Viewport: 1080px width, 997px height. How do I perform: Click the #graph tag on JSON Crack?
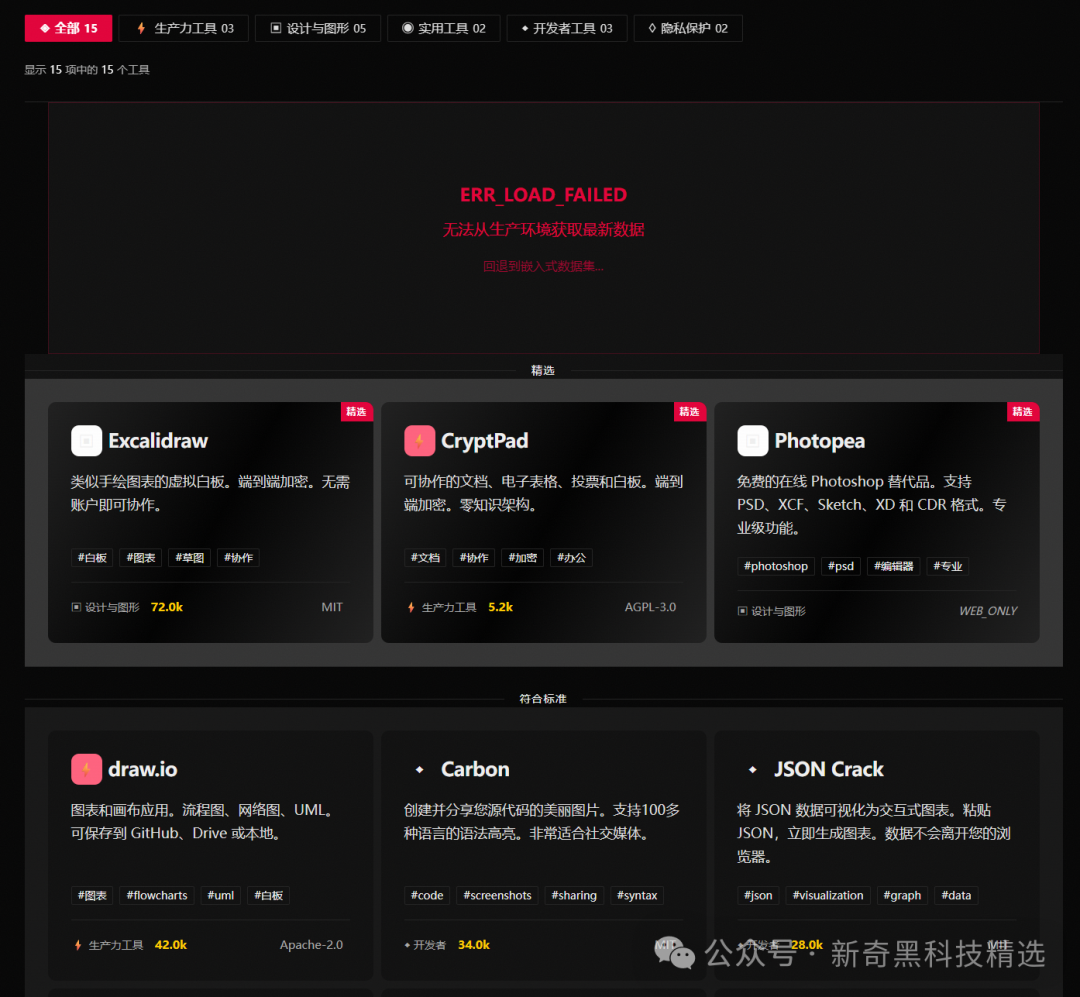[902, 895]
